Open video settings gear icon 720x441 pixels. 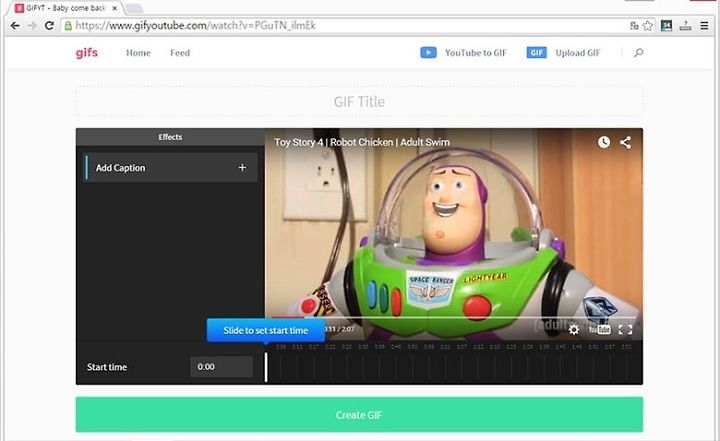tap(574, 329)
